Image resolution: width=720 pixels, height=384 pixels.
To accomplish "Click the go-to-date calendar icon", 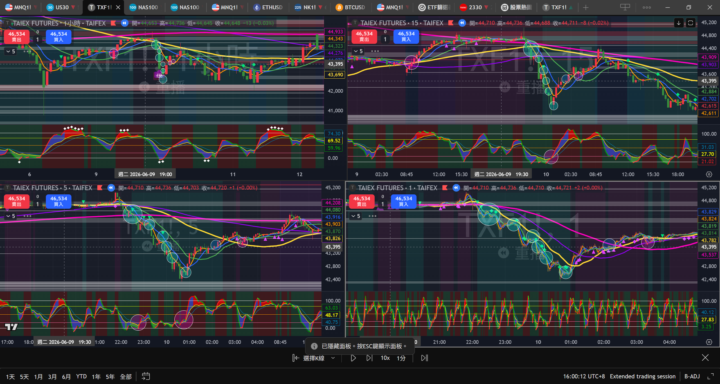I will click(x=146, y=376).
